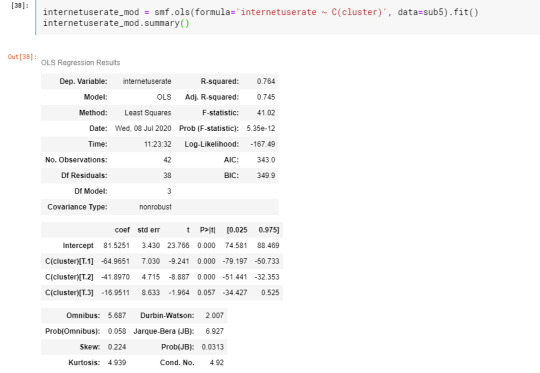Click the internetuserate_mod.summary() code line
Image resolution: width=540 pixels, height=373 pixels.
coord(116,23)
